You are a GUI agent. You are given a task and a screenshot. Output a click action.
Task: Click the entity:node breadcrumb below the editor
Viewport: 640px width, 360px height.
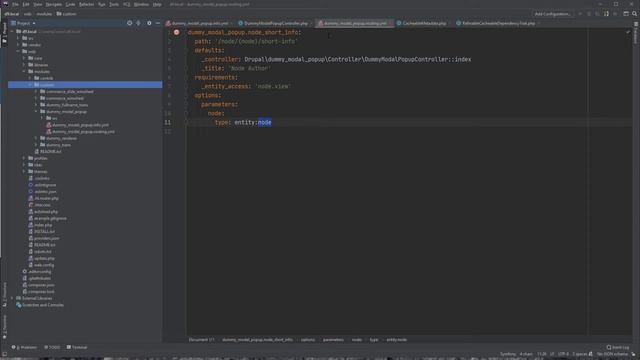(x=396, y=340)
